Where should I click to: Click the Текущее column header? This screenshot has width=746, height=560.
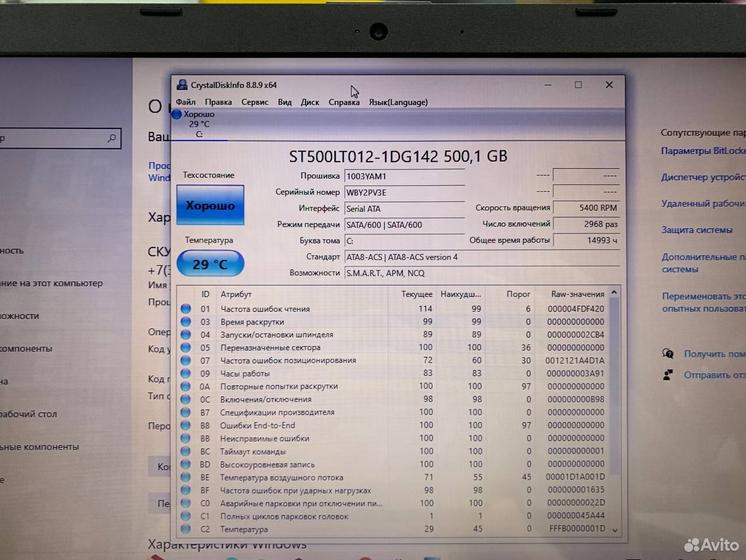(x=417, y=294)
